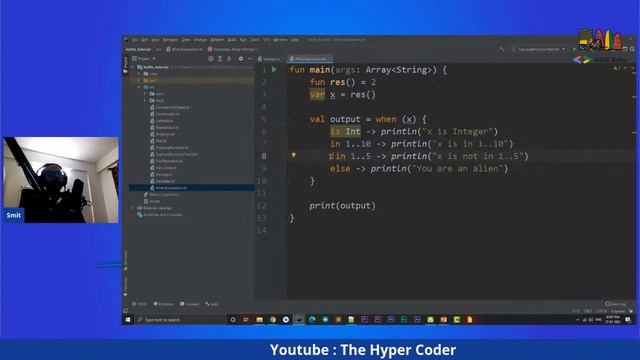Image resolution: width=640 pixels, height=360 pixels.
Task: Open Microsoft Edge from the taskbar
Action: click(x=312, y=320)
